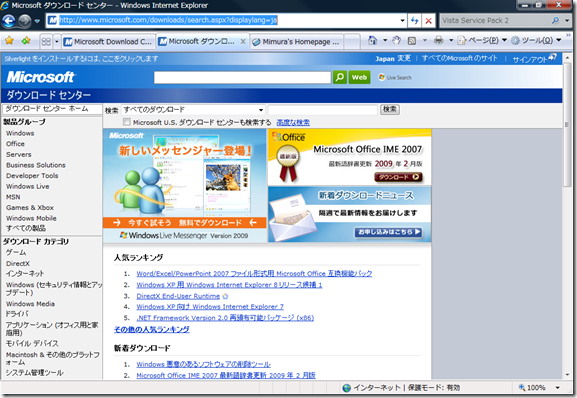
Task: Open すべてのMicrosoftのサイト link
Action: [x=459, y=58]
